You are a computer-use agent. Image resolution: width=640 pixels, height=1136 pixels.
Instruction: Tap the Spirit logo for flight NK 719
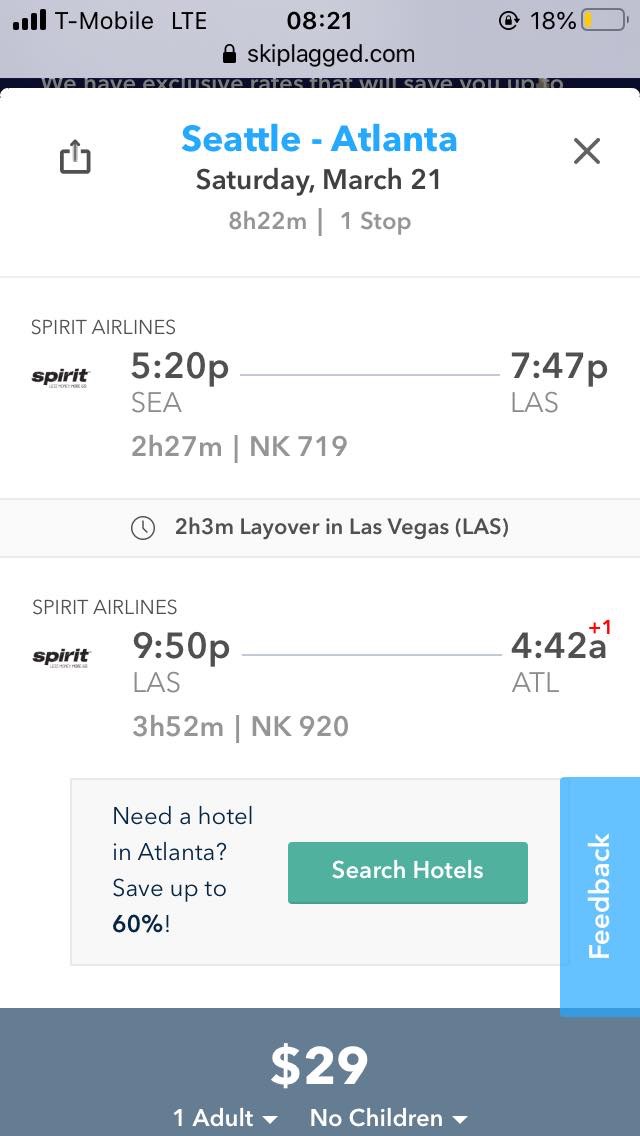coord(61,377)
